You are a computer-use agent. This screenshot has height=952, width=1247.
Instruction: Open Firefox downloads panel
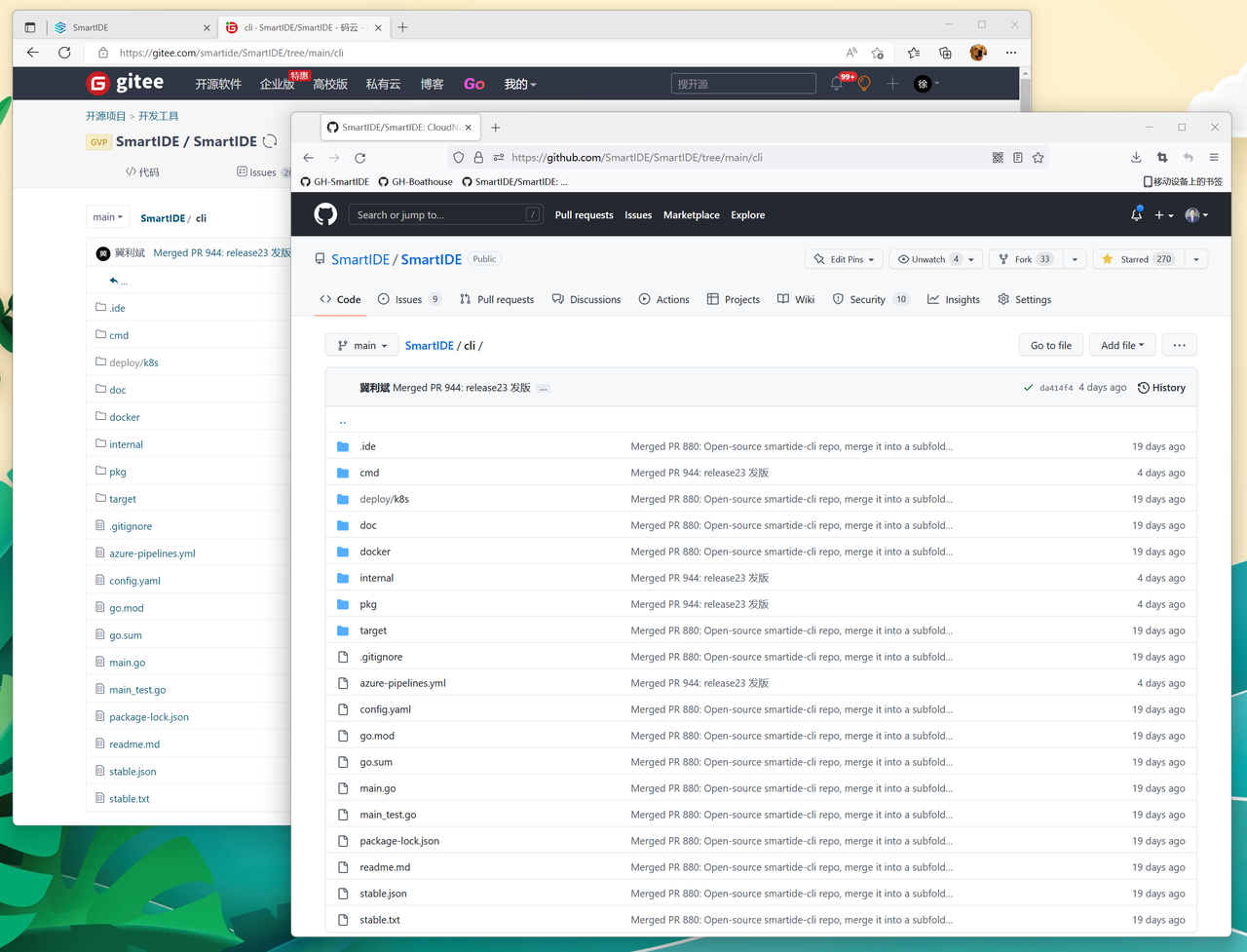pyautogui.click(x=1136, y=157)
